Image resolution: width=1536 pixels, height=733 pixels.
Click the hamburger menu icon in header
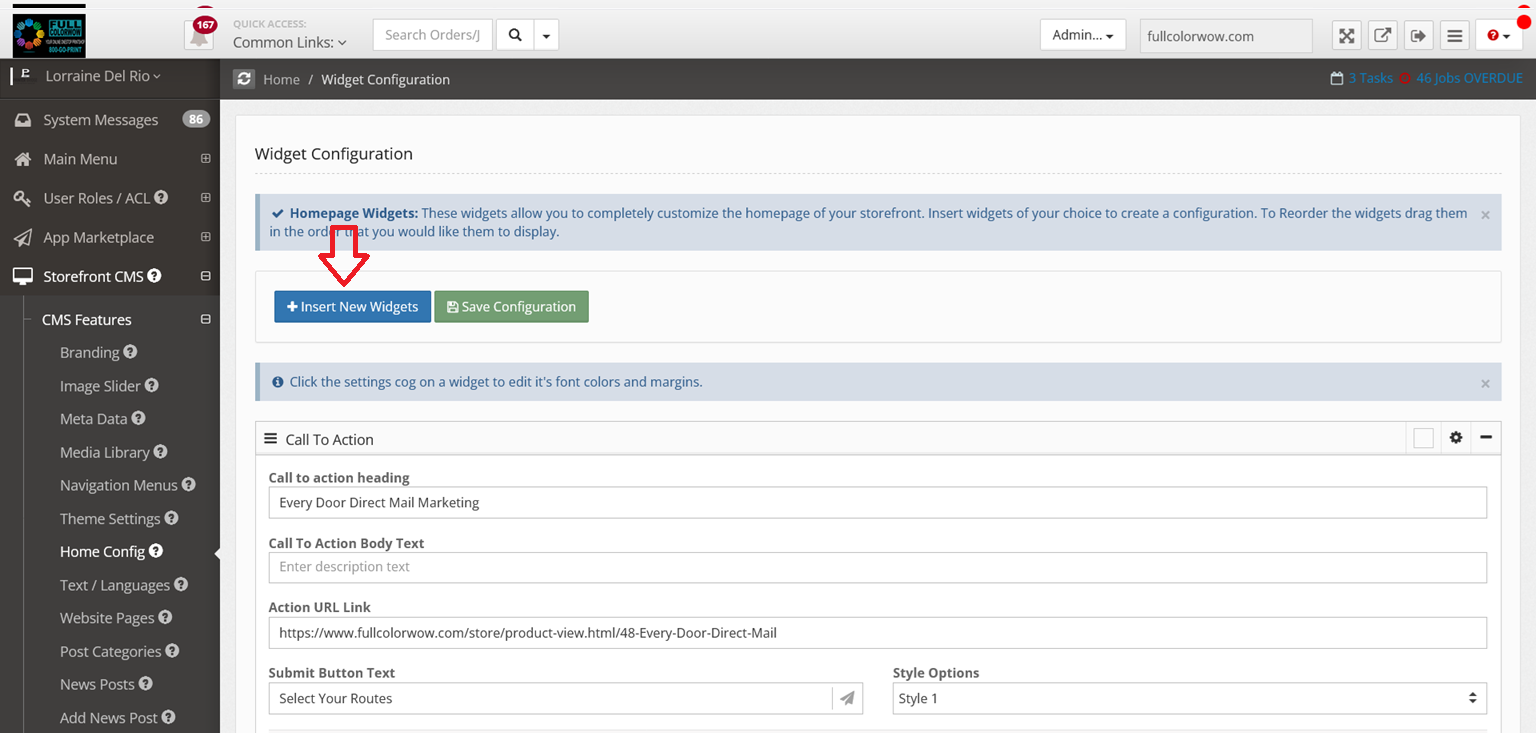click(x=1454, y=36)
